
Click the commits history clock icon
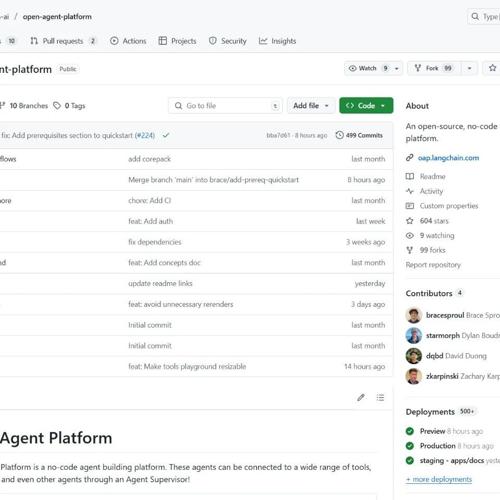[x=339, y=135]
